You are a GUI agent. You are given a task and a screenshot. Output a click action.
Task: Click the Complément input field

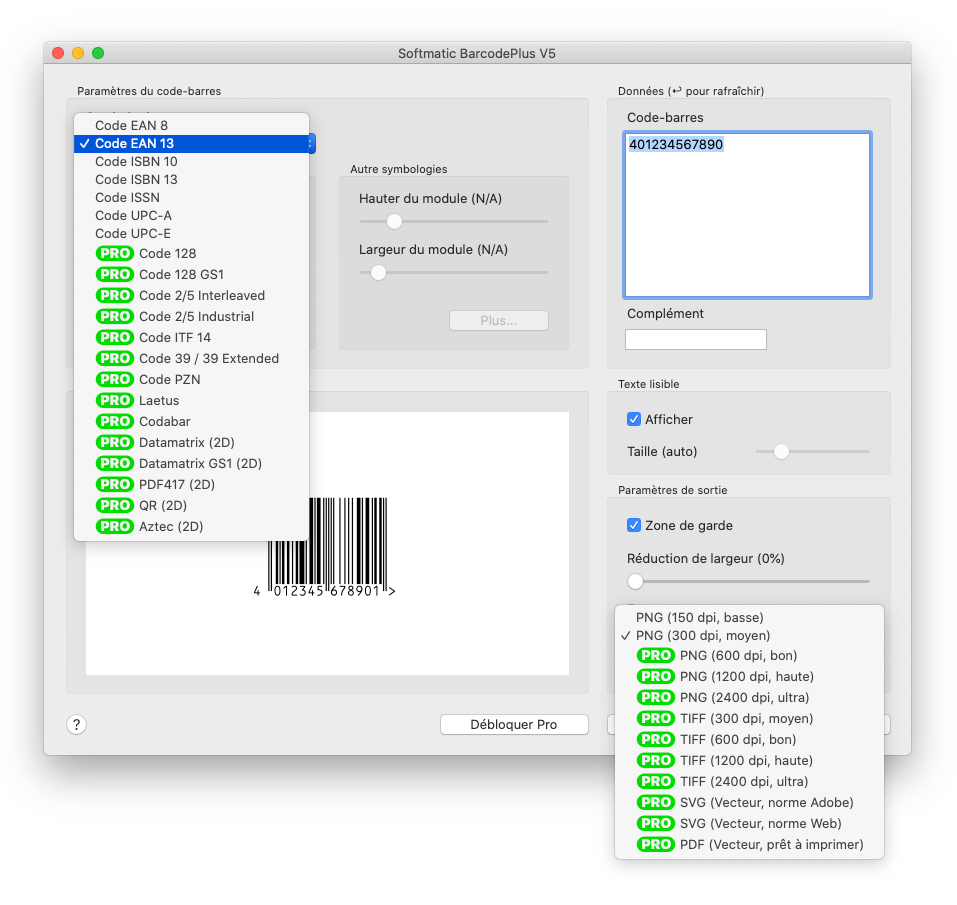coord(695,340)
